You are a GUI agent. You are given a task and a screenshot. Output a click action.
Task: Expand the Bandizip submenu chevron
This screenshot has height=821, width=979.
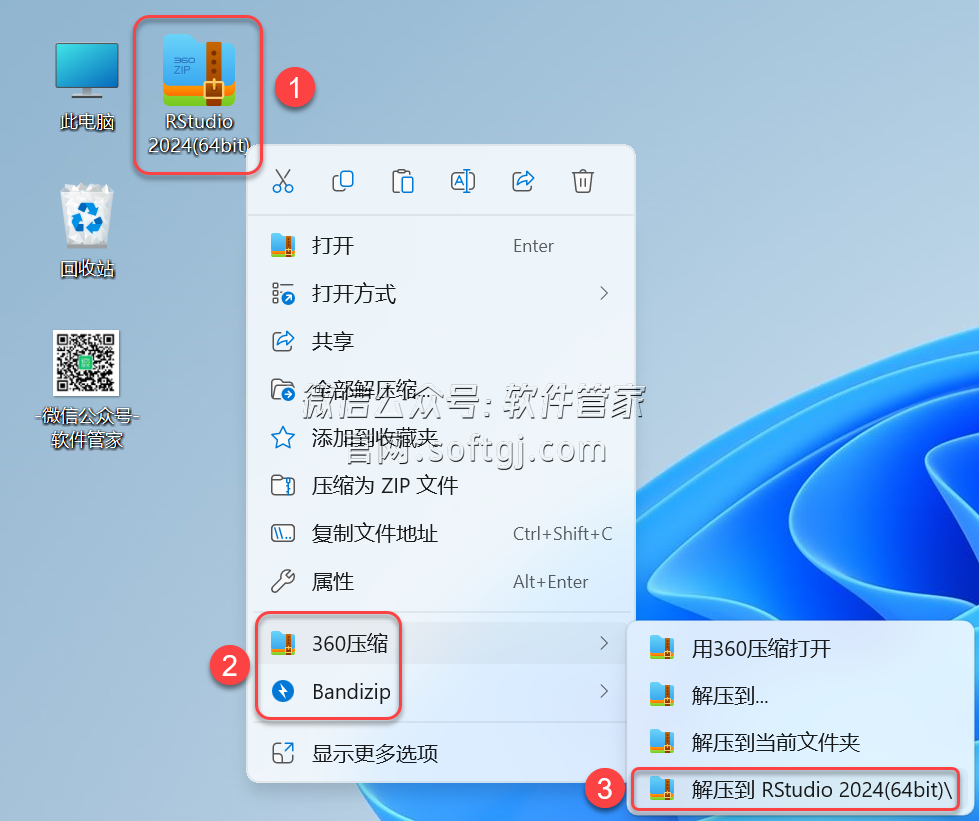pos(603,691)
